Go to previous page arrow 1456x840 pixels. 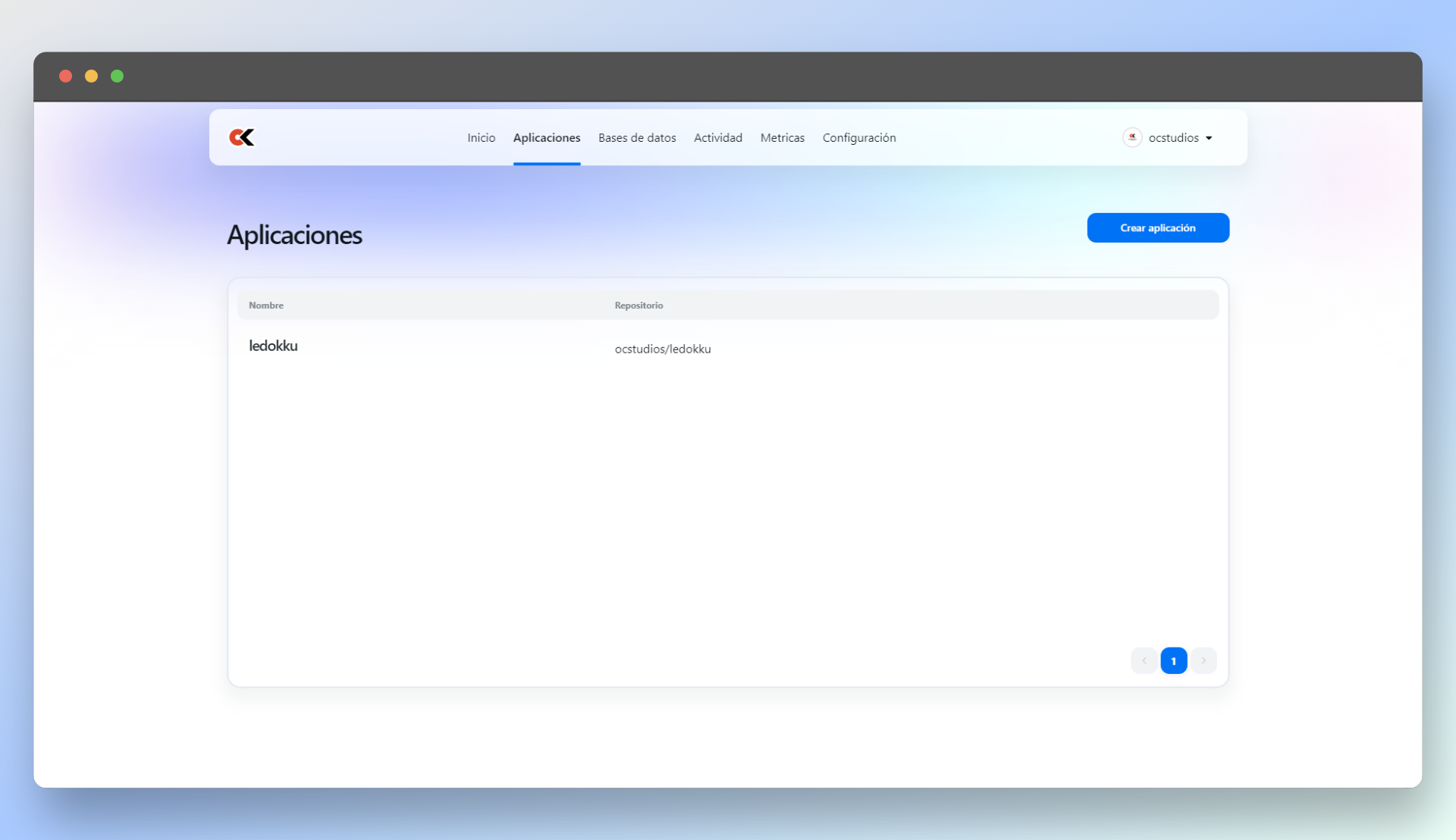1144,660
